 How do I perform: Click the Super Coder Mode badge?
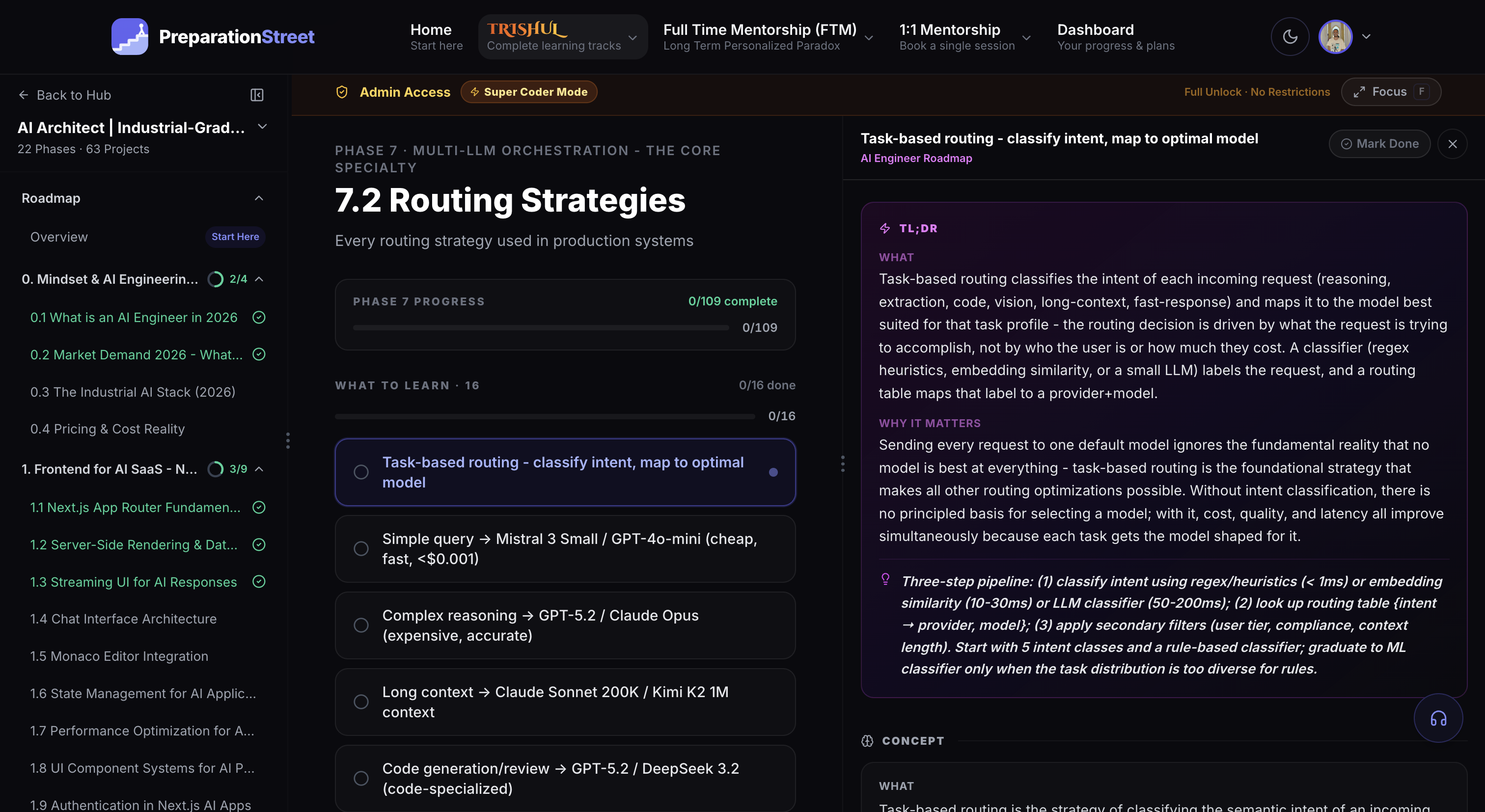pos(528,92)
